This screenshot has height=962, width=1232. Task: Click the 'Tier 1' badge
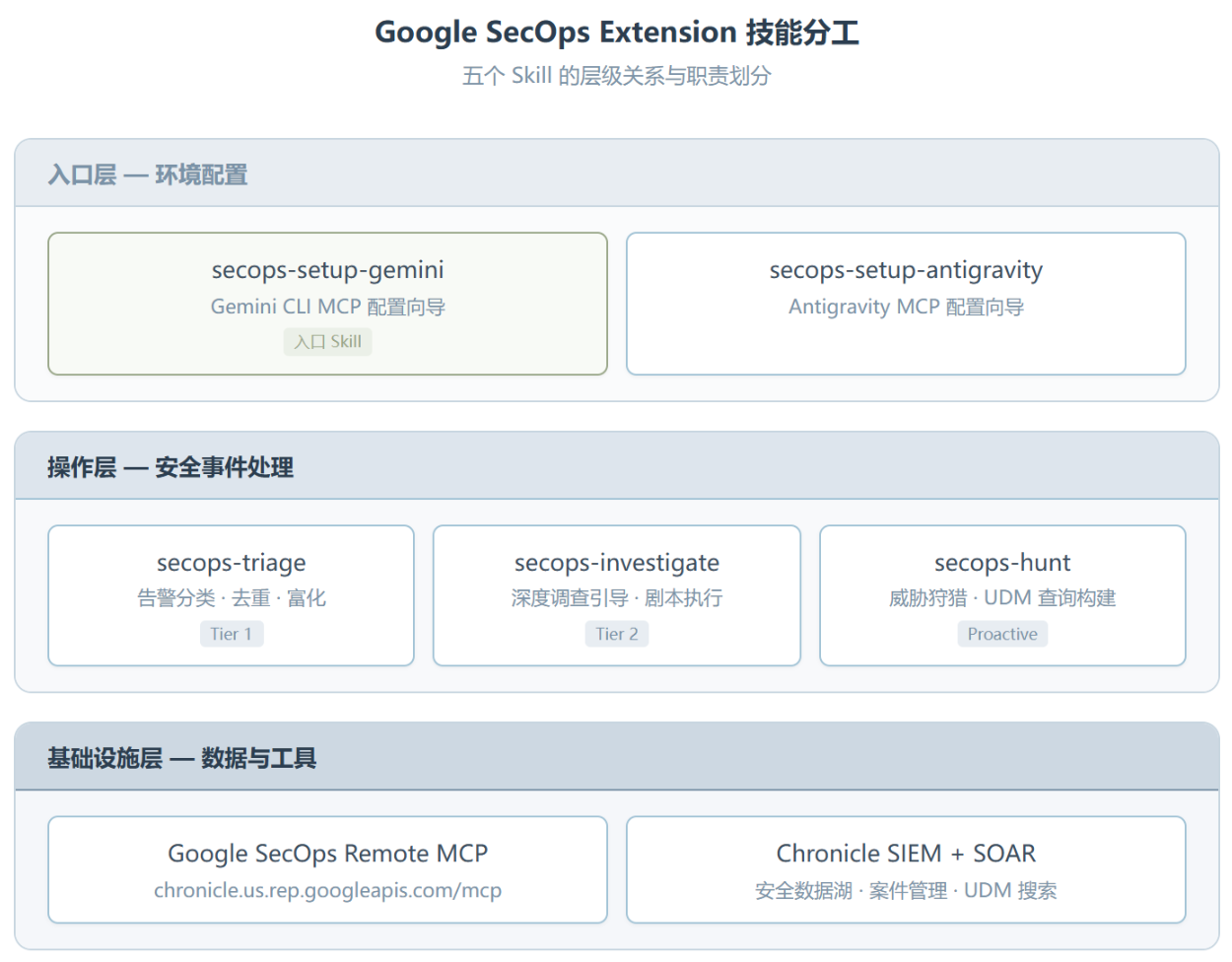(x=231, y=634)
